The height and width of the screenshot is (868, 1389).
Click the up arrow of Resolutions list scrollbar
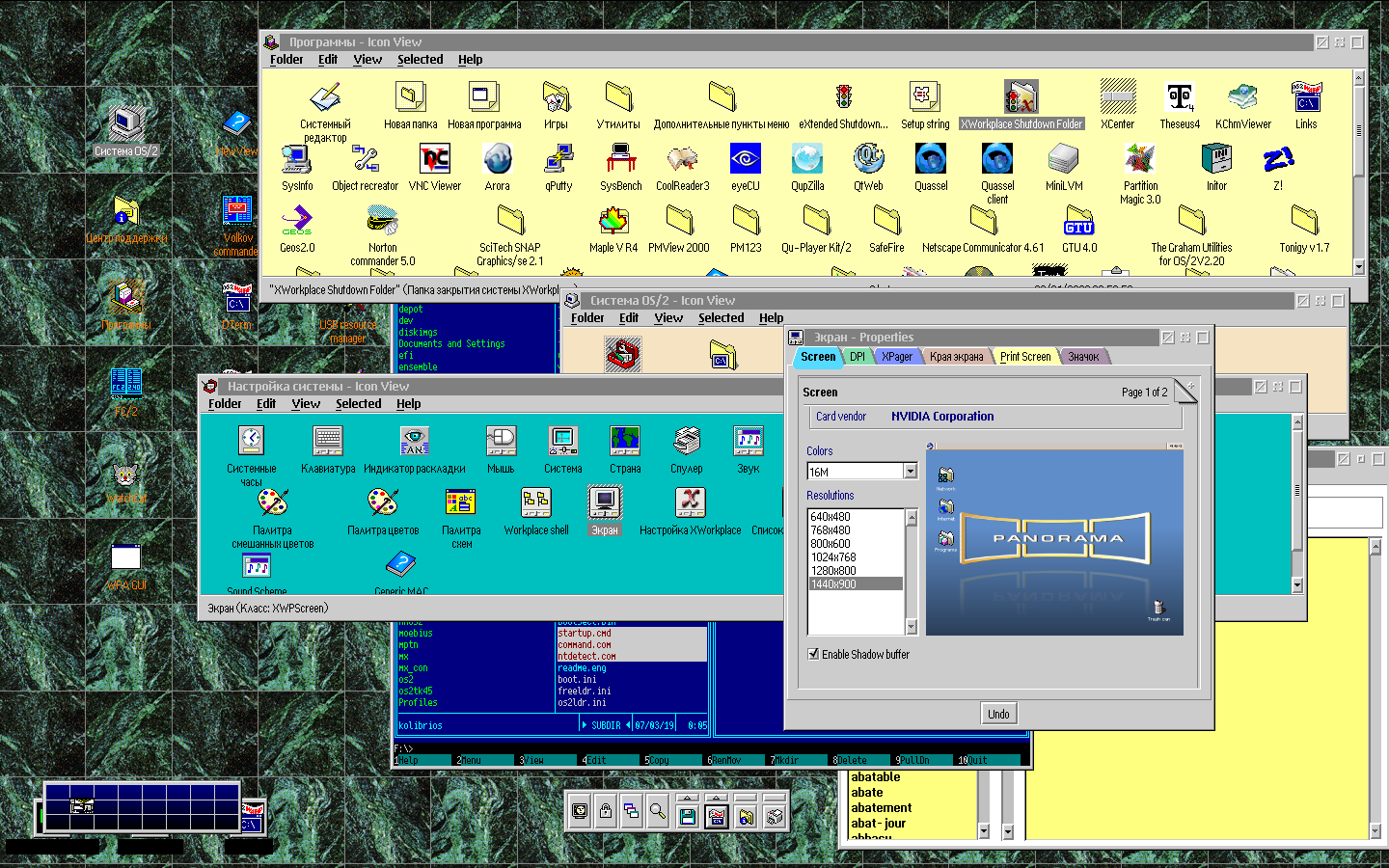(x=911, y=517)
